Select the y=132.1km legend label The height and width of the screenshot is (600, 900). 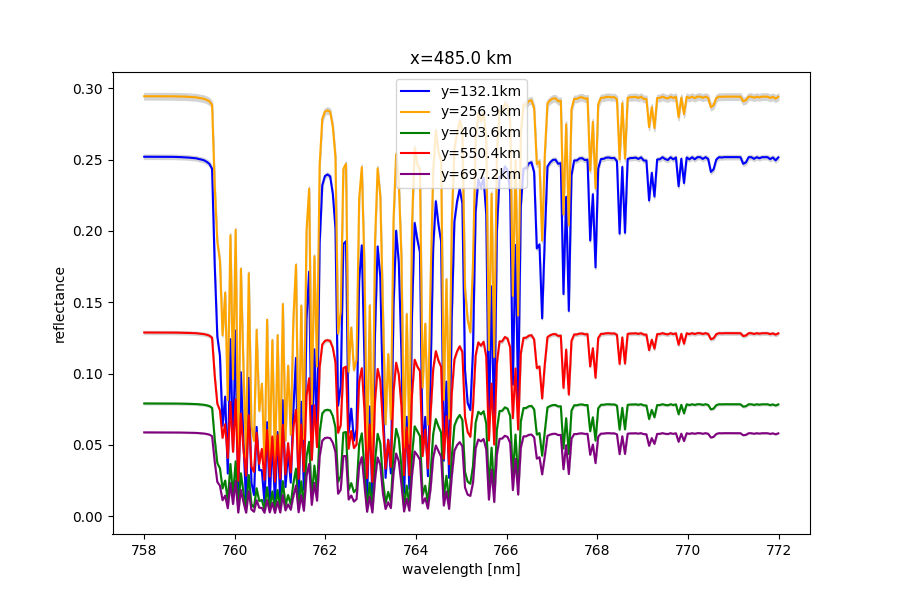click(x=480, y=91)
